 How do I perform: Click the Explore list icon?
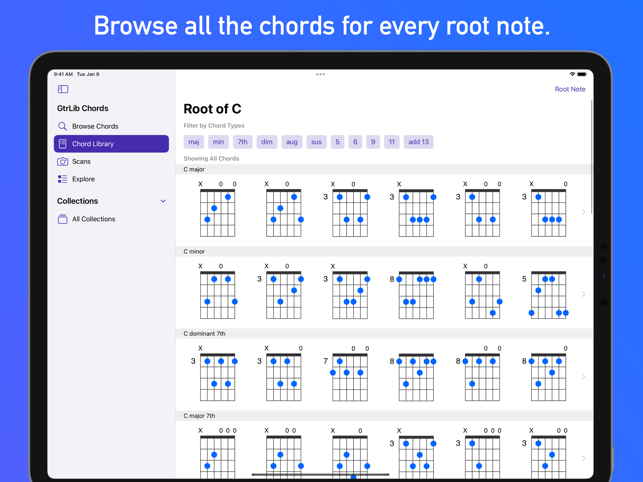pyautogui.click(x=62, y=179)
